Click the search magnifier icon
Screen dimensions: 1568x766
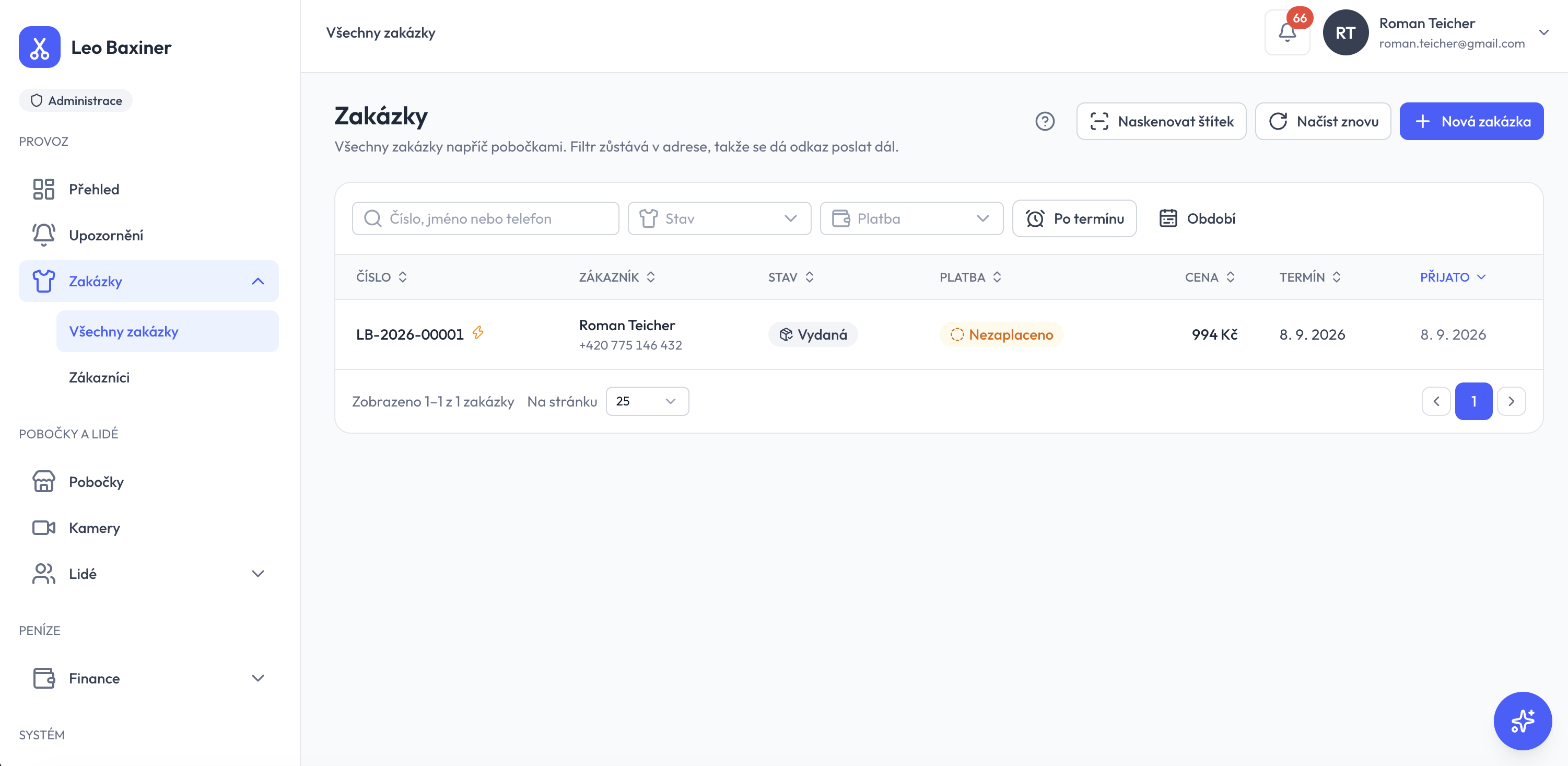372,218
